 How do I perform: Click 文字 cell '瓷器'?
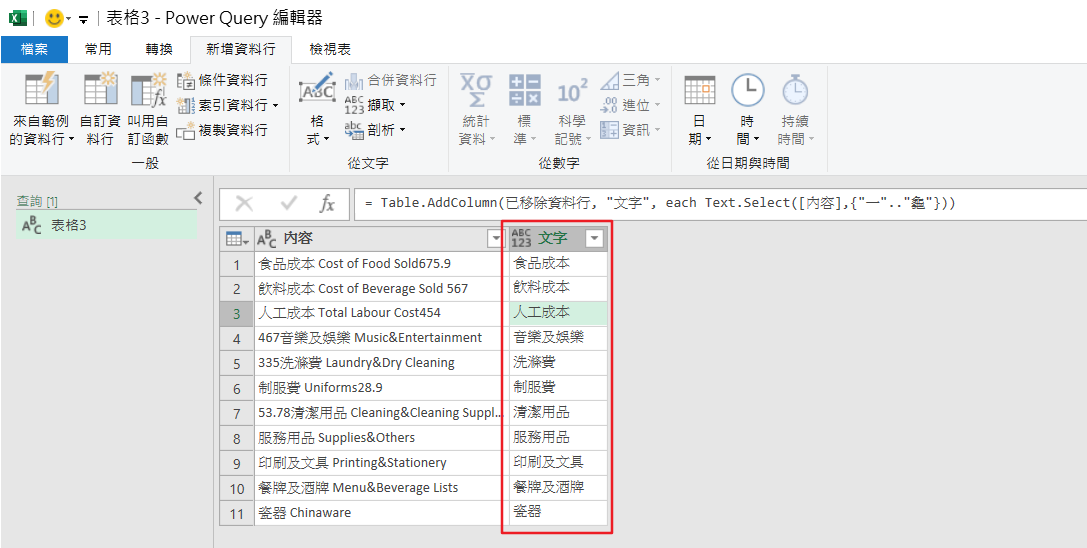point(559,513)
